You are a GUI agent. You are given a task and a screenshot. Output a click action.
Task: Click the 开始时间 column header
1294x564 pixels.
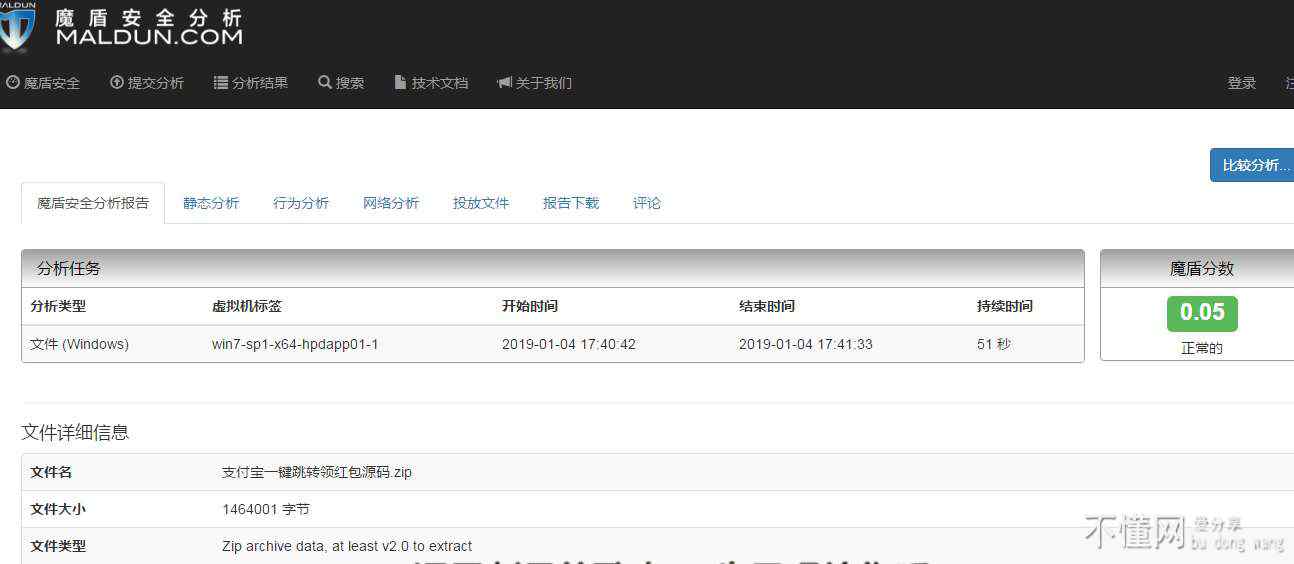pyautogui.click(x=530, y=306)
